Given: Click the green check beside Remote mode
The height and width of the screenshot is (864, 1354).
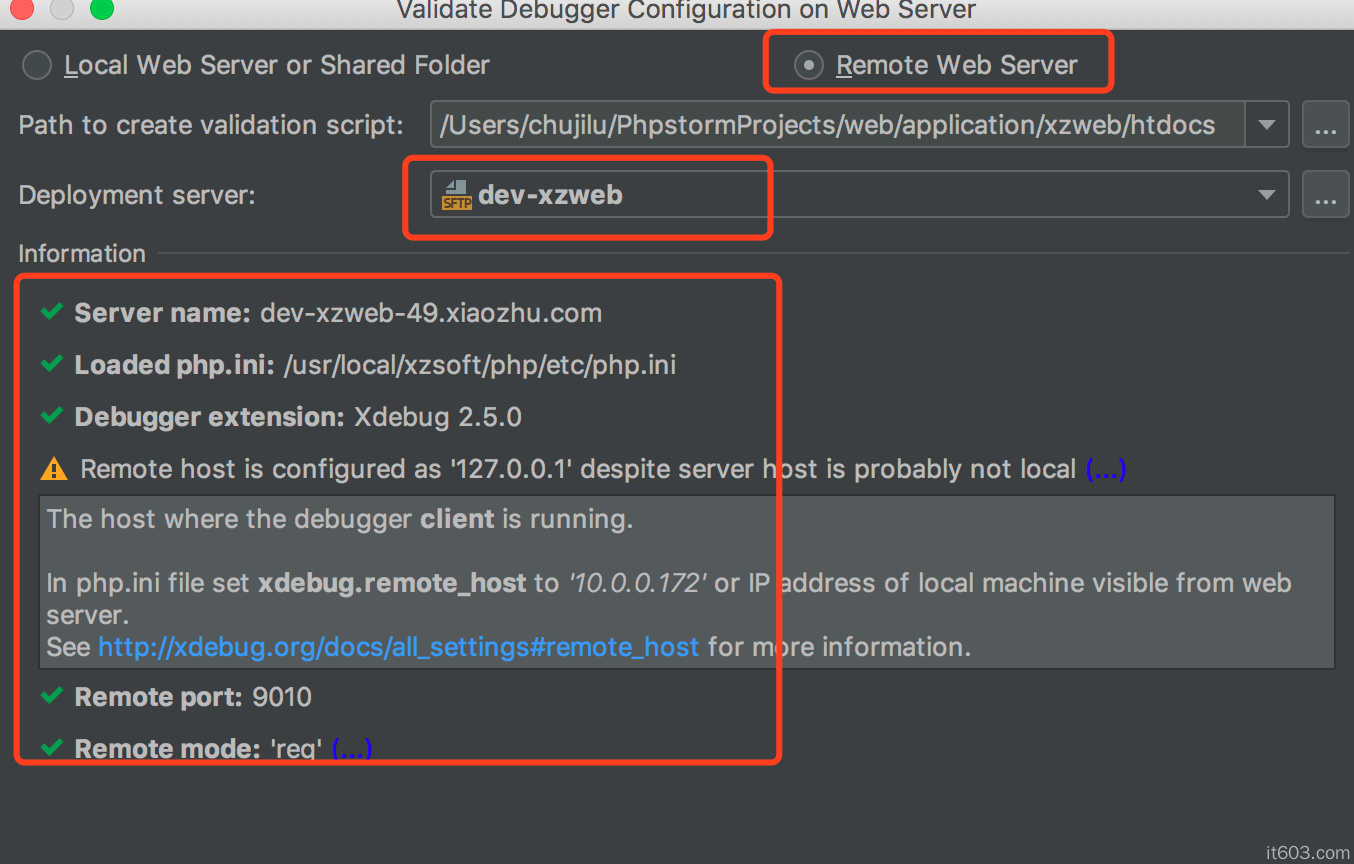Looking at the screenshot, I should (x=52, y=747).
